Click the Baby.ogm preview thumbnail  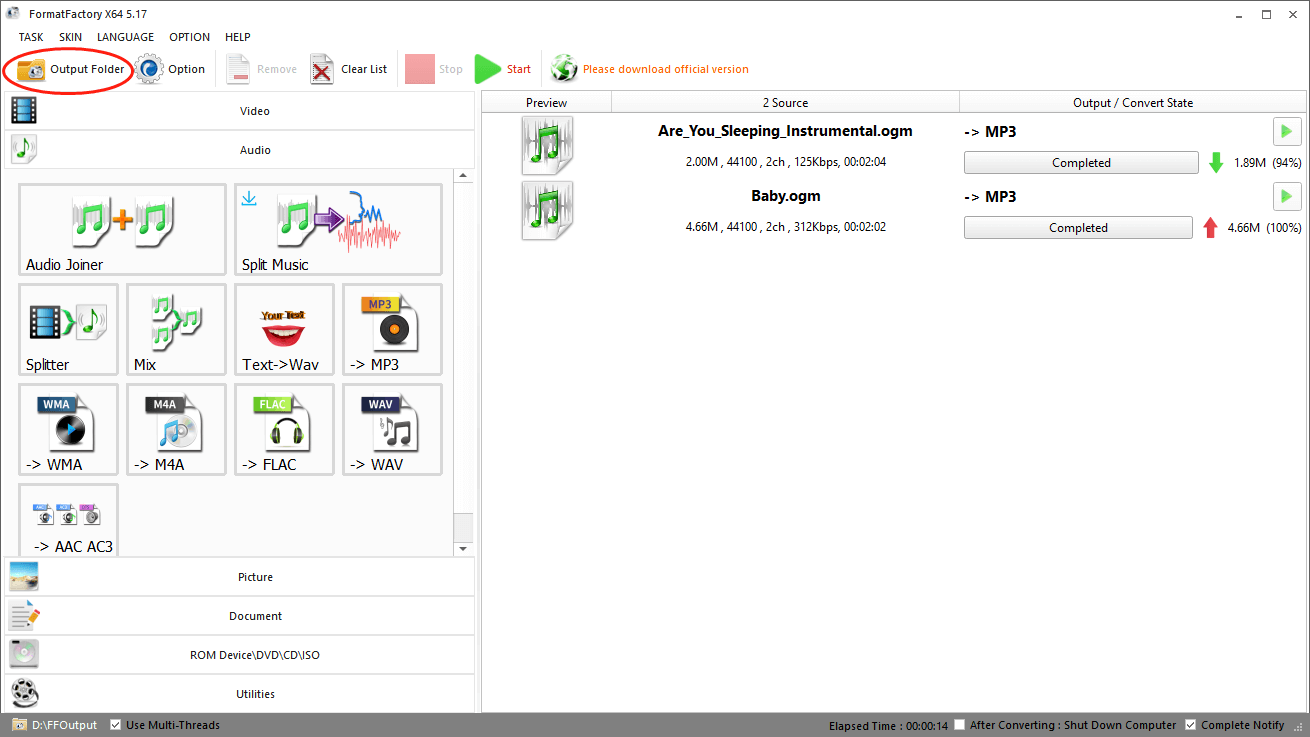click(x=547, y=211)
